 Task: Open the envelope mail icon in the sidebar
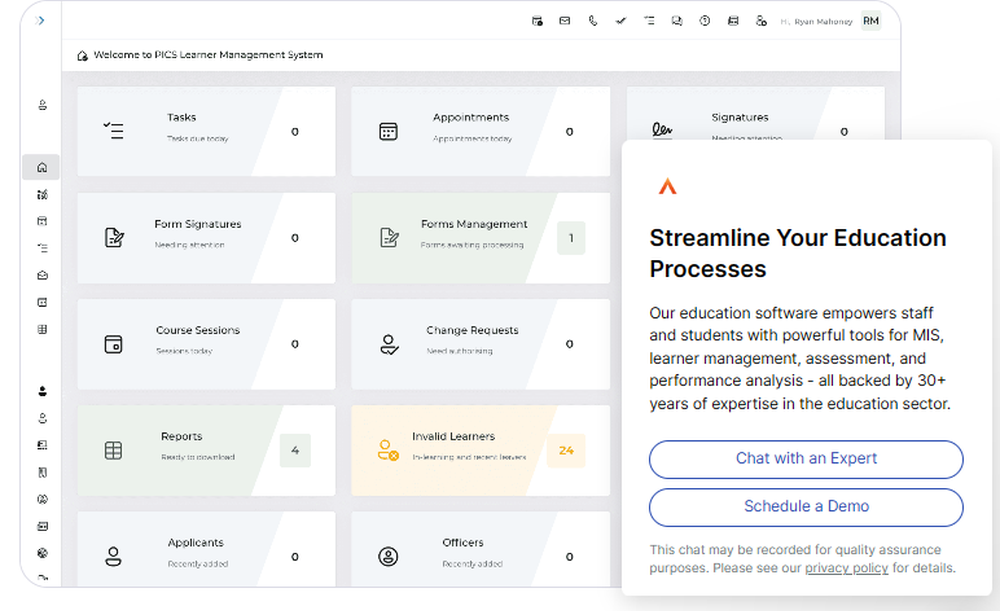pos(41,275)
